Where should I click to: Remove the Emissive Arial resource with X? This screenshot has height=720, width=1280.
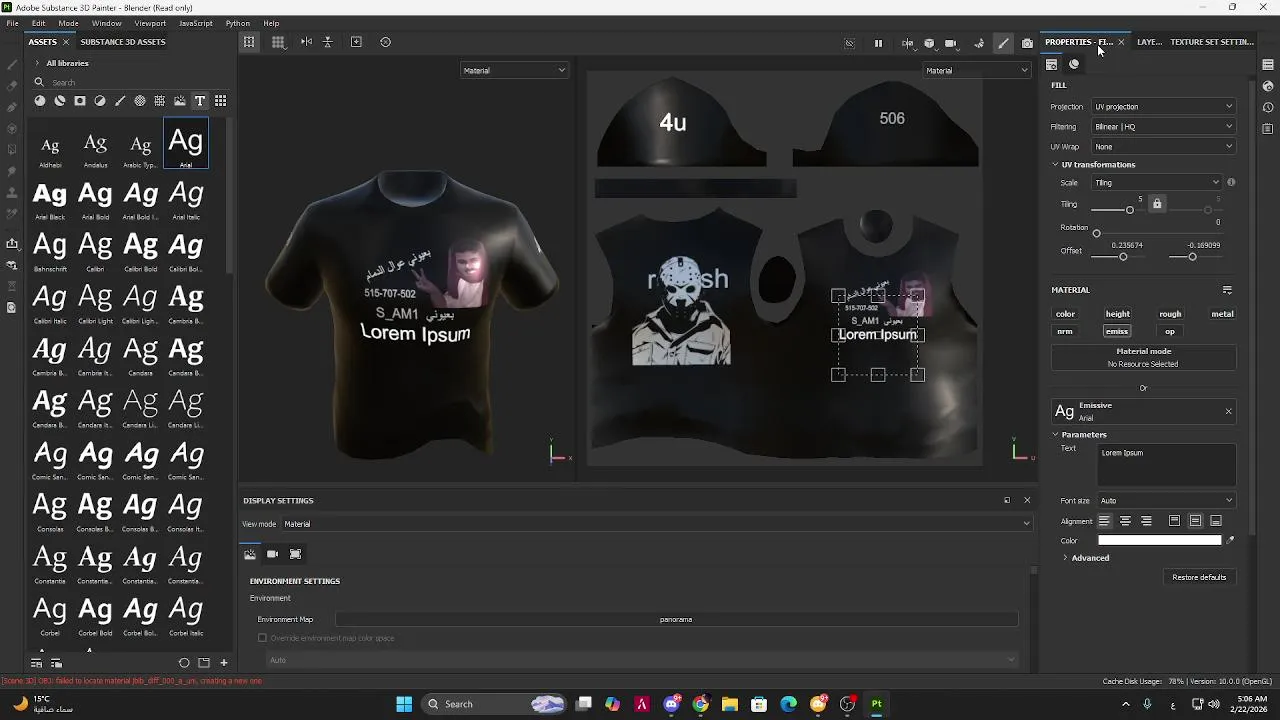click(1228, 411)
